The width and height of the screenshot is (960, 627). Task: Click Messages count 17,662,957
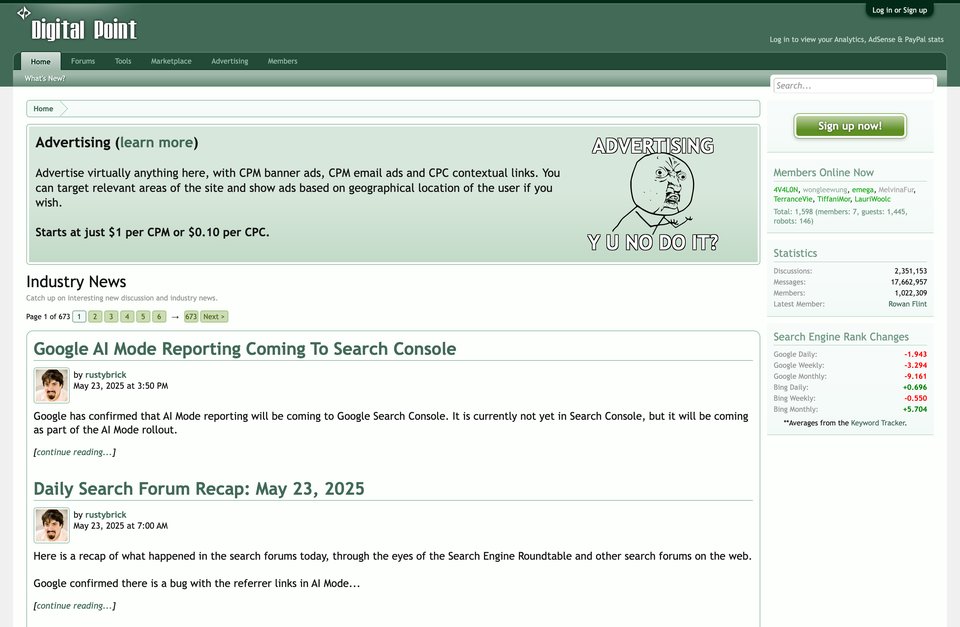(909, 282)
